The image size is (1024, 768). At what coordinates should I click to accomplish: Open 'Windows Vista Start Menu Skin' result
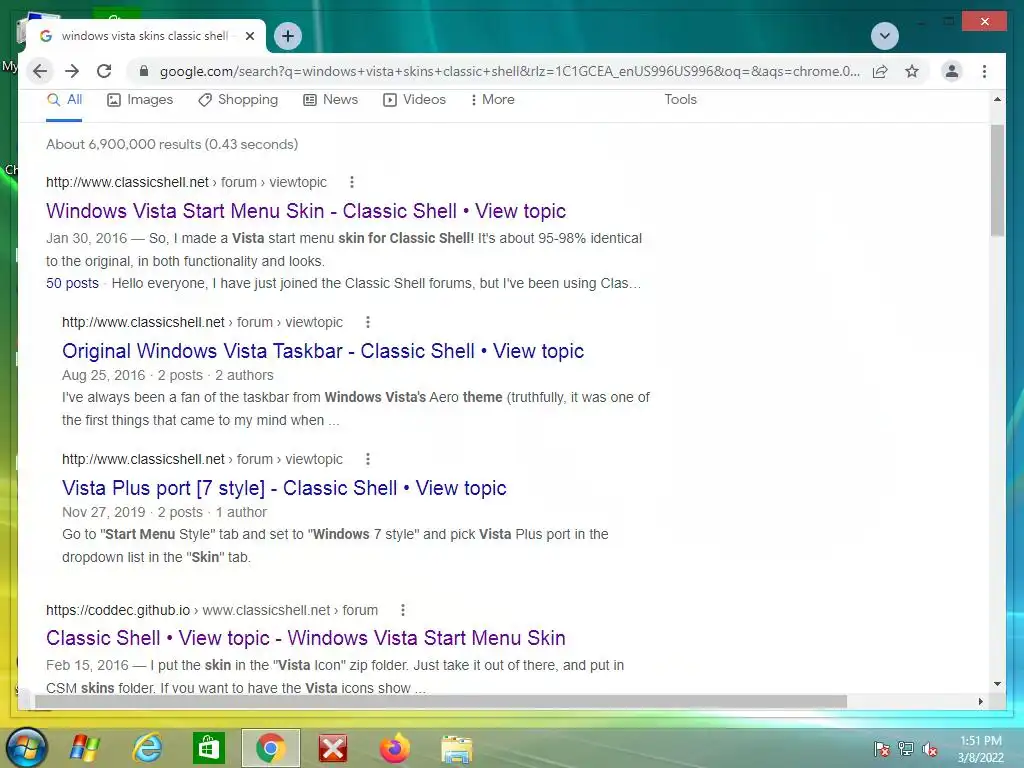click(x=306, y=211)
